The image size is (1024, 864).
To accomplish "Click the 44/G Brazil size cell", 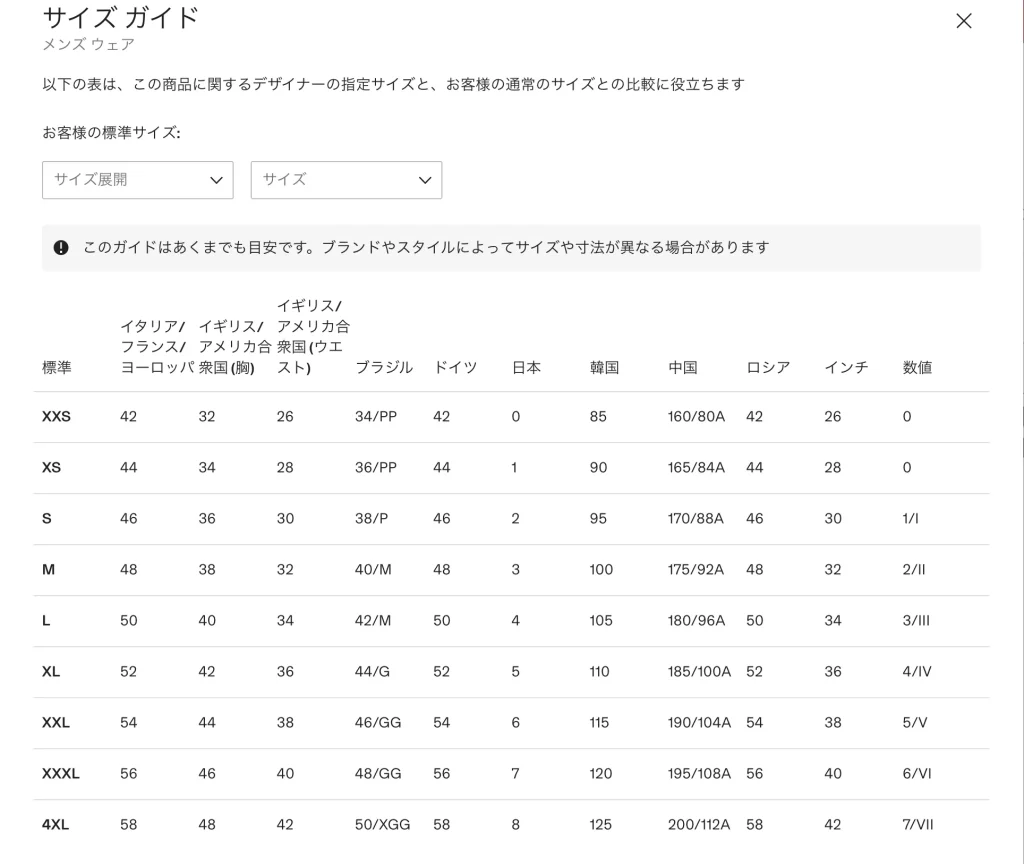I will [372, 671].
